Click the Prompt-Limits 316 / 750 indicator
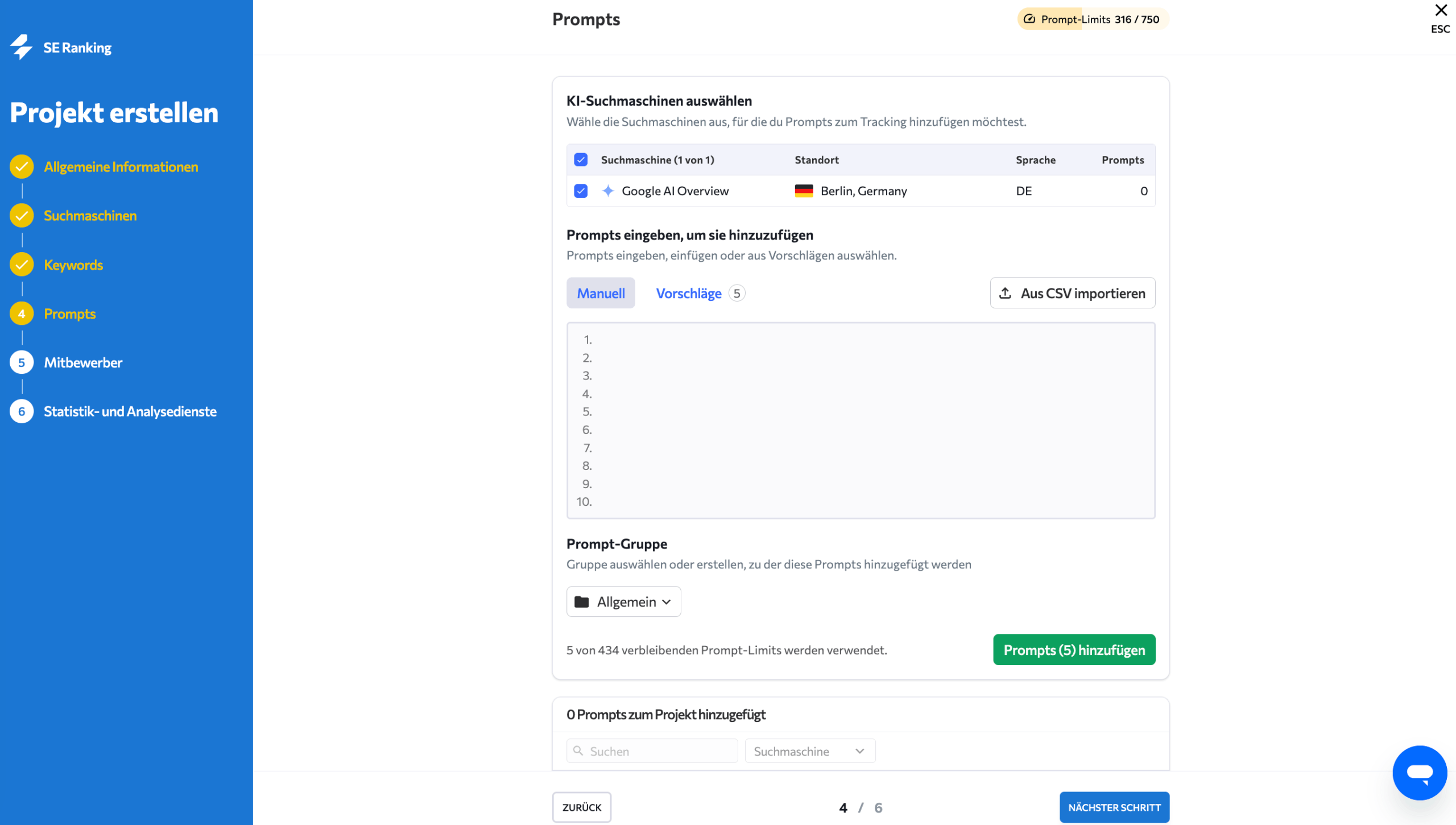The image size is (1456, 825). [x=1093, y=19]
